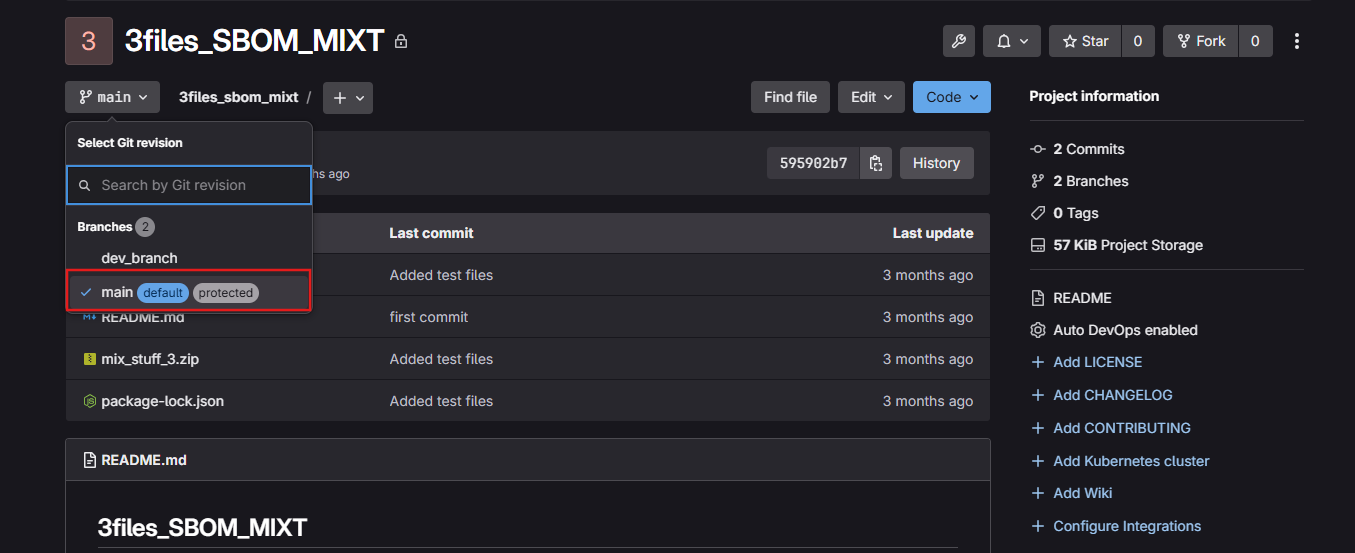Open 57 KiB Project Storage link

tap(1128, 245)
